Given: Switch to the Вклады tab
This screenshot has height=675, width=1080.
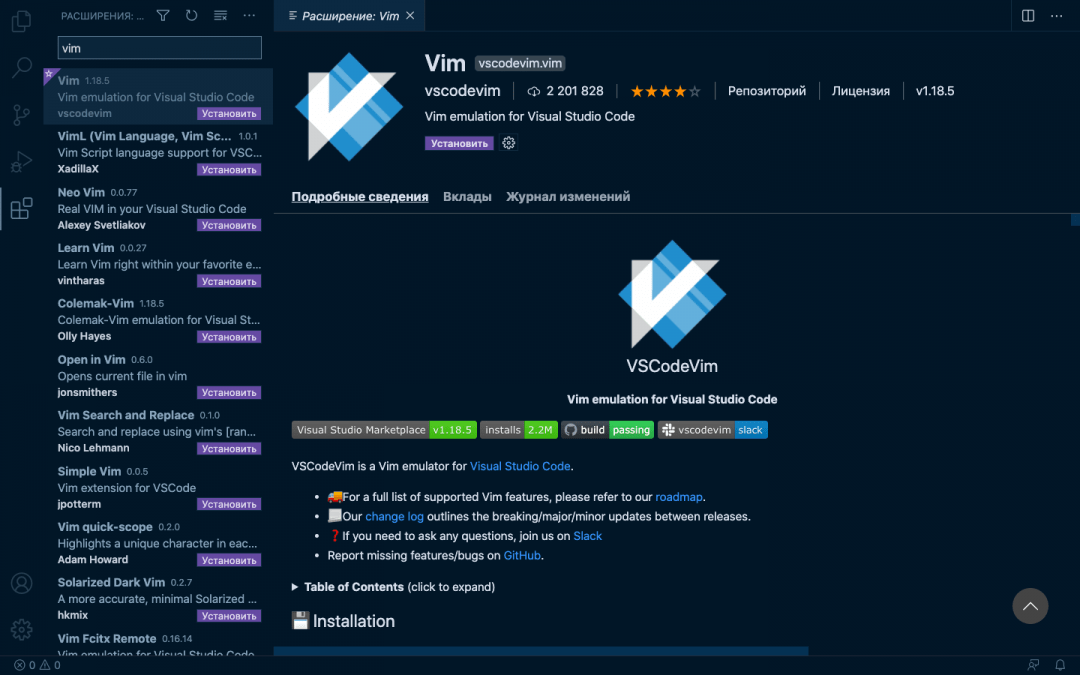Looking at the screenshot, I should [x=466, y=196].
